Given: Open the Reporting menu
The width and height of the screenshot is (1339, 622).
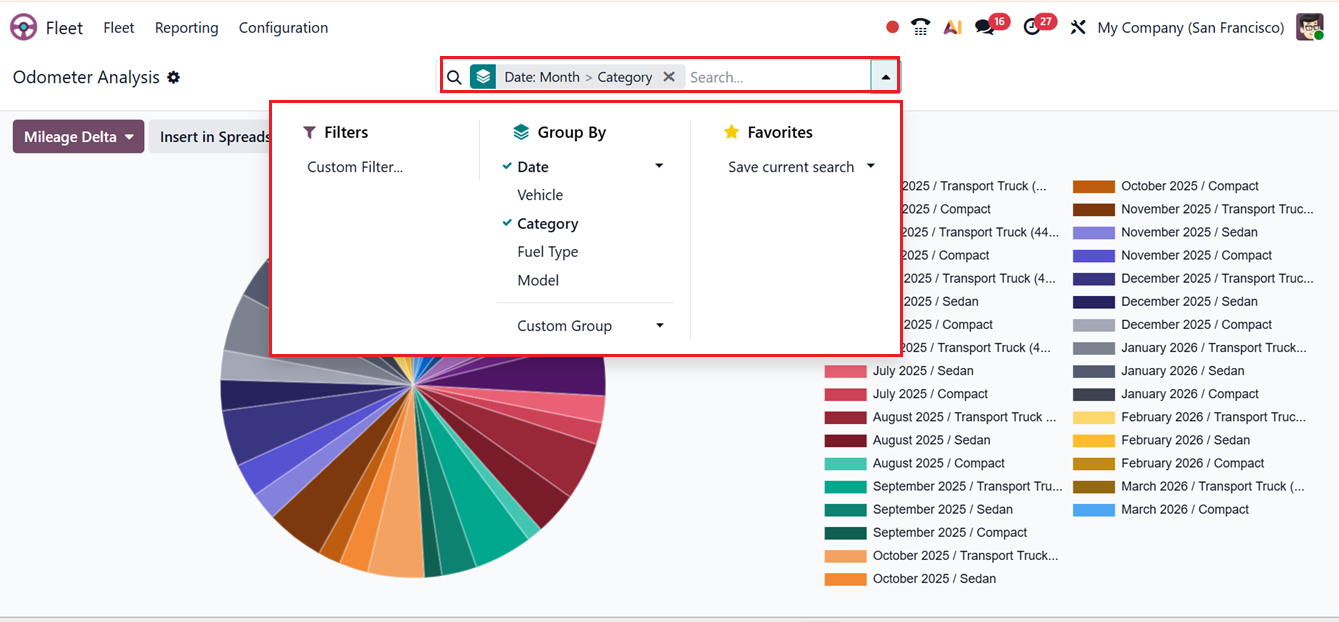Looking at the screenshot, I should tap(186, 28).
